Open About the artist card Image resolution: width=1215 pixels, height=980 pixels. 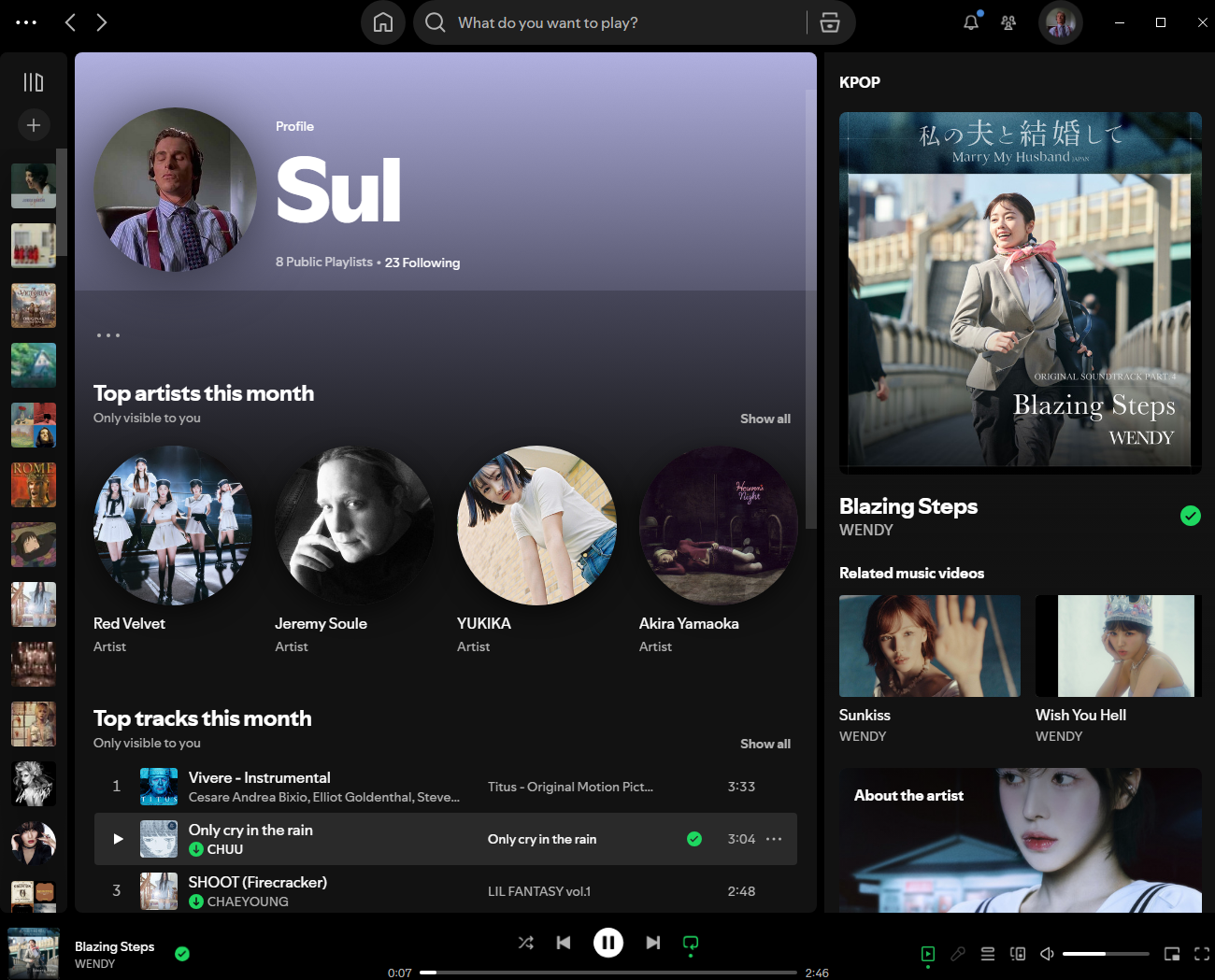click(1021, 840)
